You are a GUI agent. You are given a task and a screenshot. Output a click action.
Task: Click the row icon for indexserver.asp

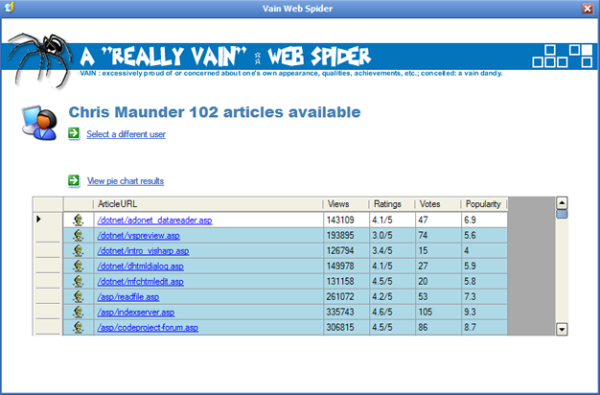(78, 312)
